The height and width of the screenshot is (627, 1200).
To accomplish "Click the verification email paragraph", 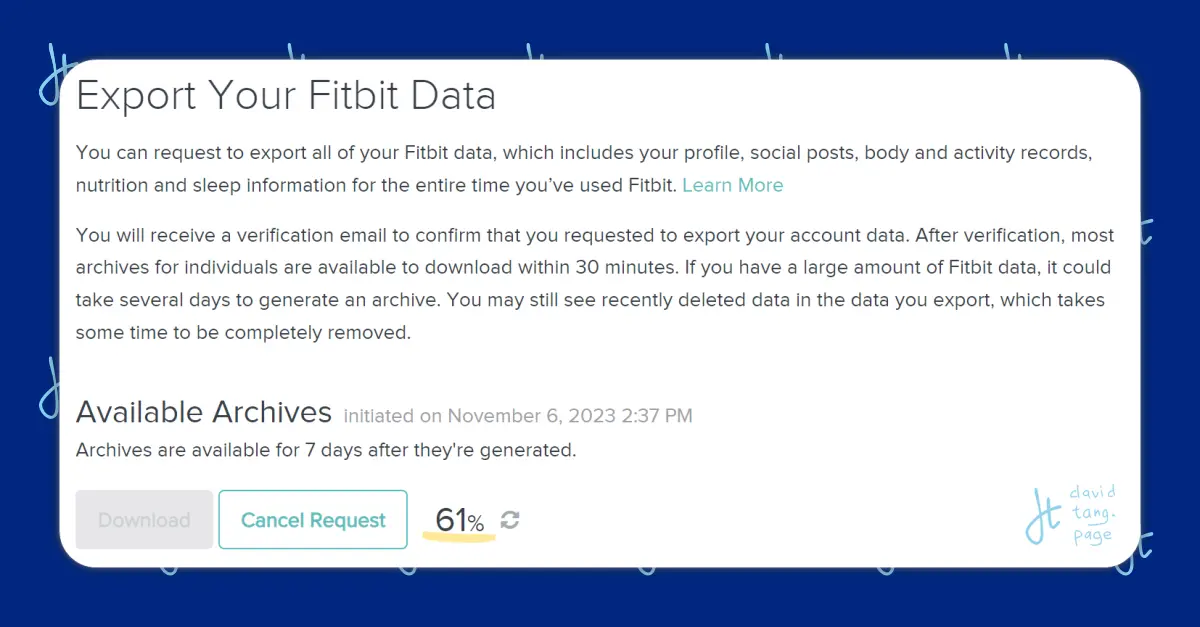I will [595, 284].
